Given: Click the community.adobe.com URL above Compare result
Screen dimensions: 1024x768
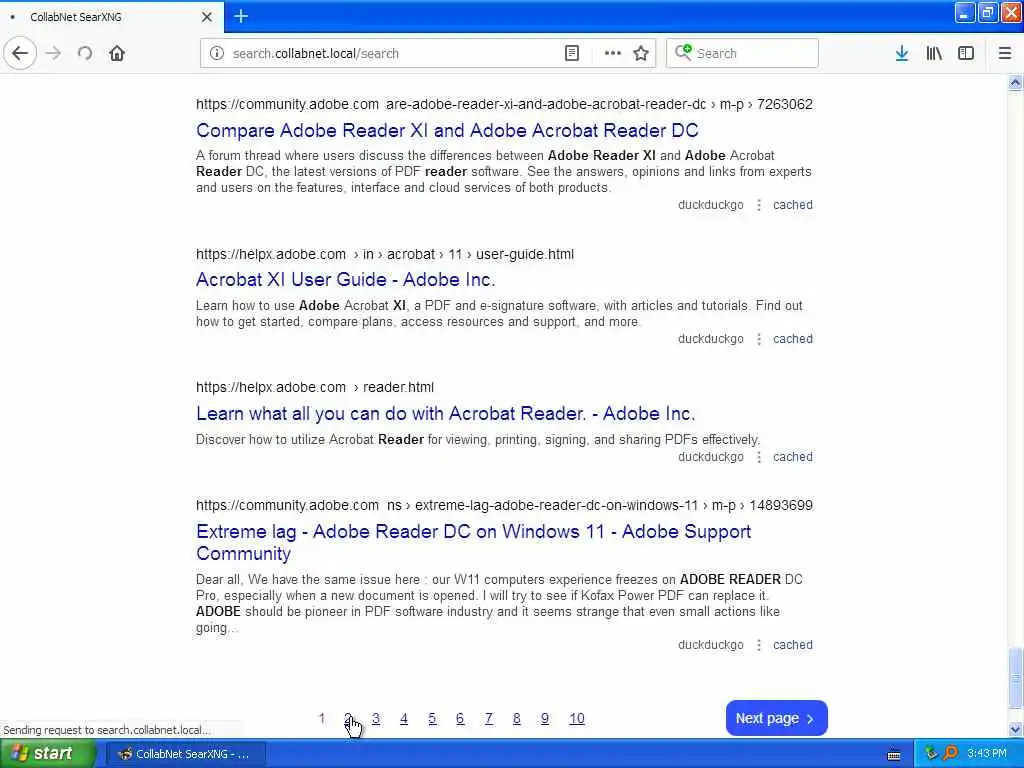Looking at the screenshot, I should (504, 104).
